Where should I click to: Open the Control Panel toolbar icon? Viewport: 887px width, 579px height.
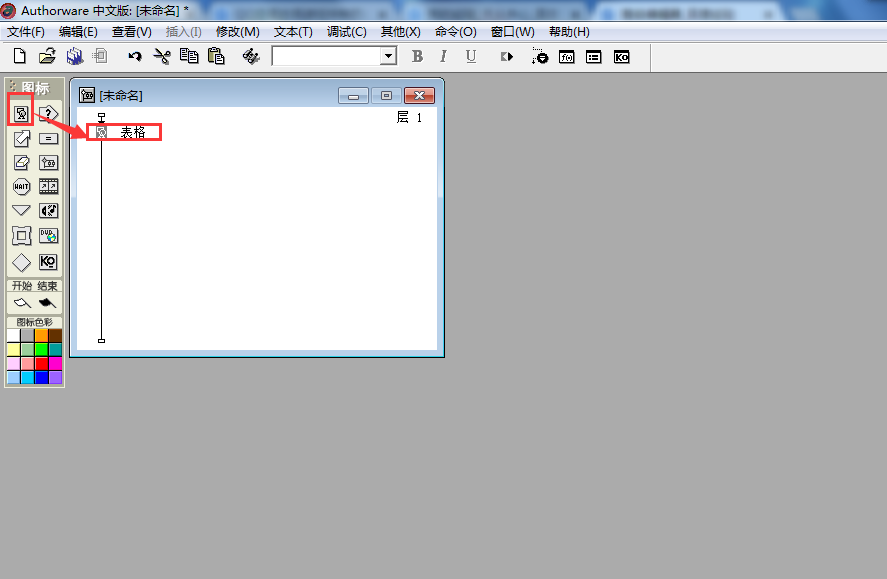540,56
